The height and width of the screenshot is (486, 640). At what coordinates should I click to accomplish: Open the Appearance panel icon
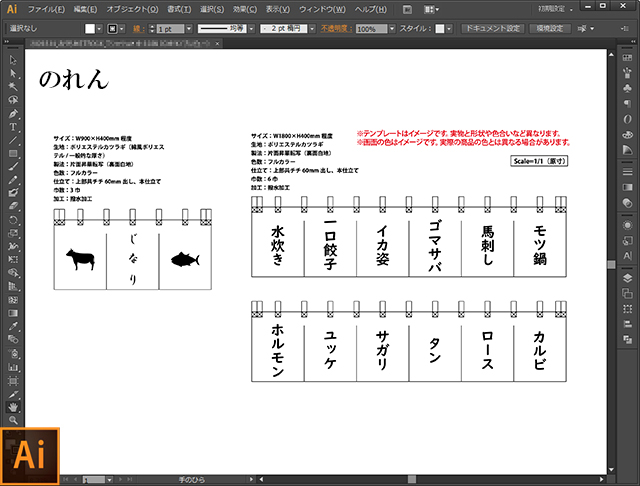(x=627, y=225)
